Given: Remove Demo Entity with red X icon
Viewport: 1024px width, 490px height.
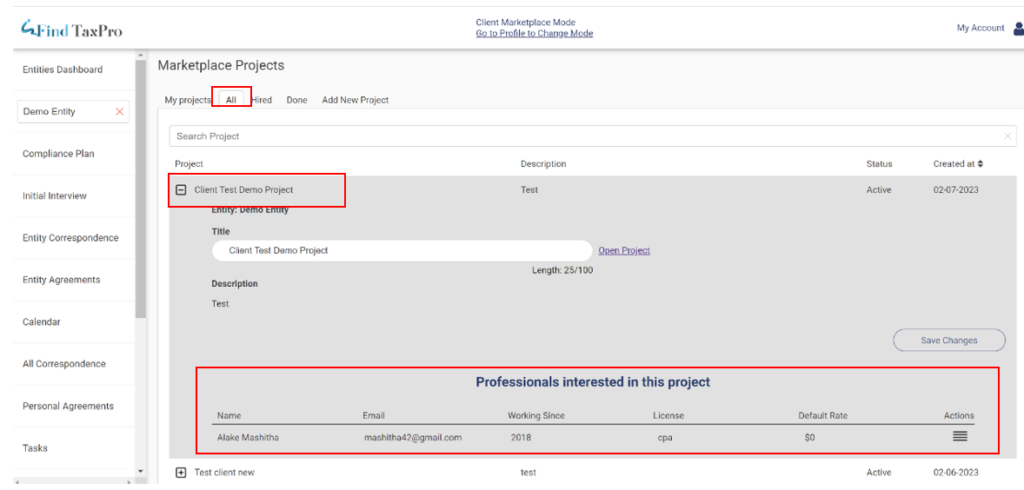Looking at the screenshot, I should click(x=120, y=112).
